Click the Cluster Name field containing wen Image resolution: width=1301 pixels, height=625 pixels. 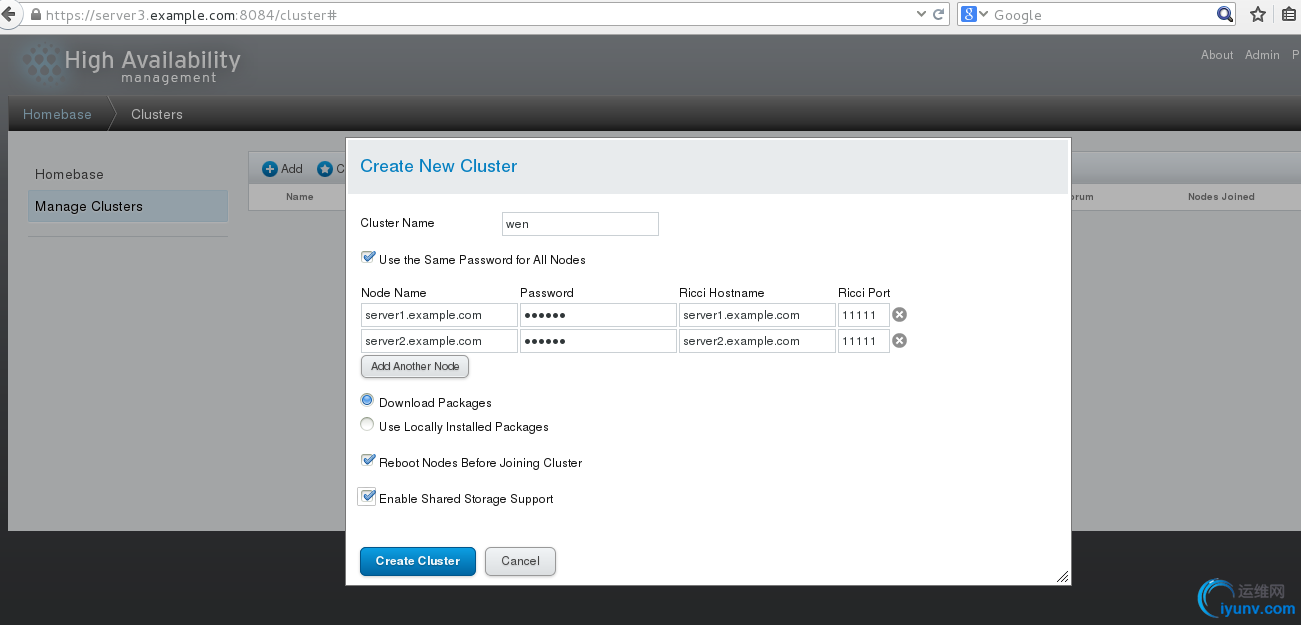click(580, 224)
